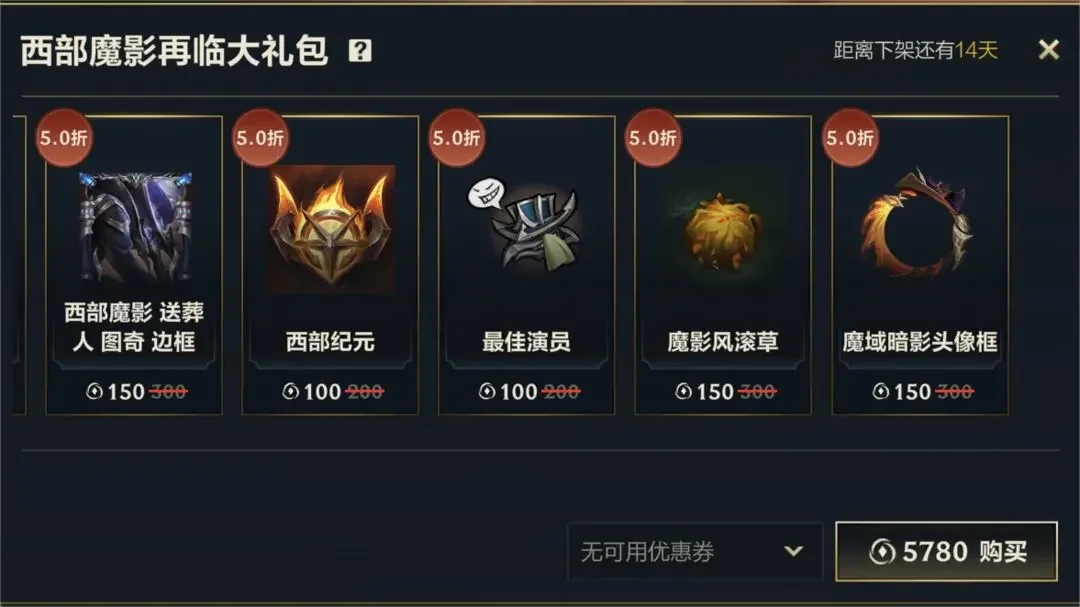1080x607 pixels.
Task: Open the 无可用优惠券 coupon dropdown
Action: click(x=695, y=551)
